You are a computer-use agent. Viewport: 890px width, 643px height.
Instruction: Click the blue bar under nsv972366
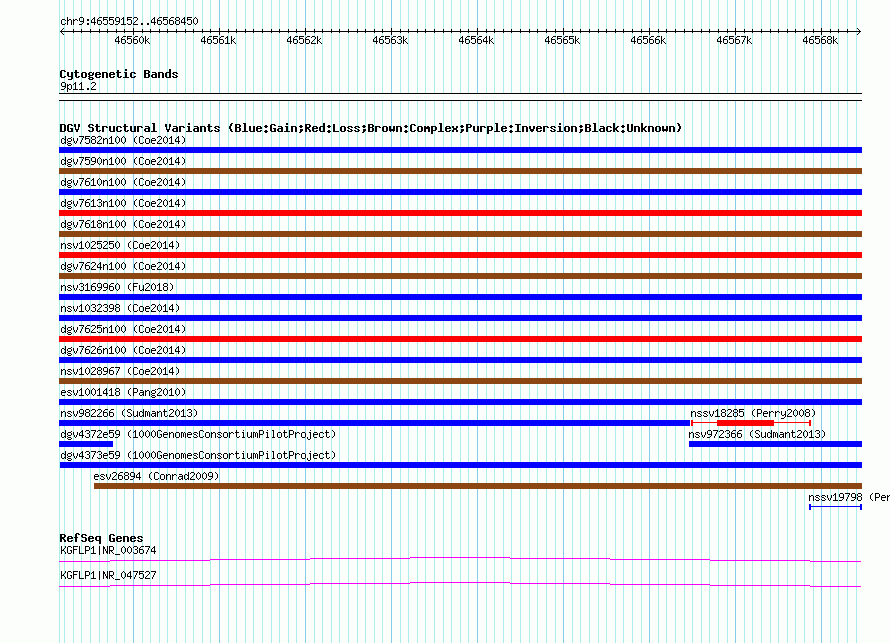pos(775,444)
